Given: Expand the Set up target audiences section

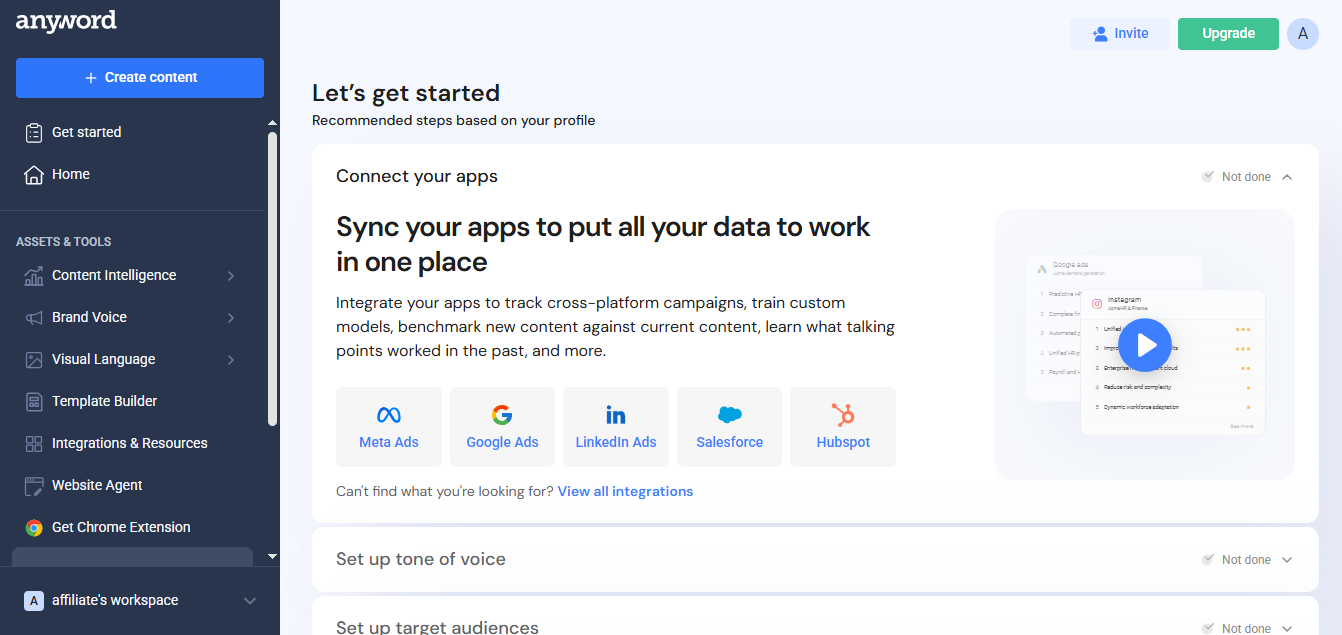Looking at the screenshot, I should click(1287, 628).
